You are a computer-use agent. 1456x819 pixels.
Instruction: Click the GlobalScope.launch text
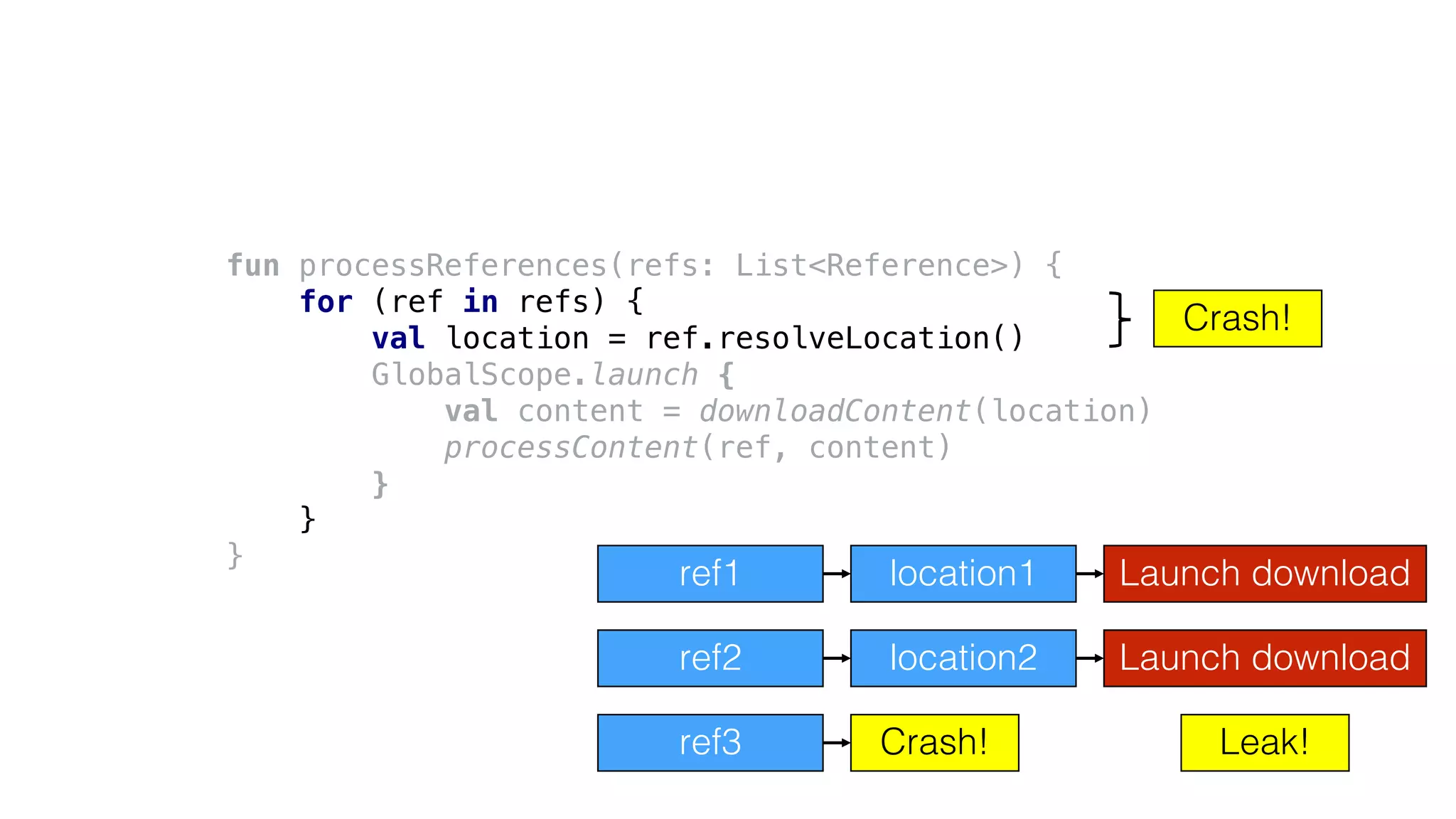[x=535, y=375]
